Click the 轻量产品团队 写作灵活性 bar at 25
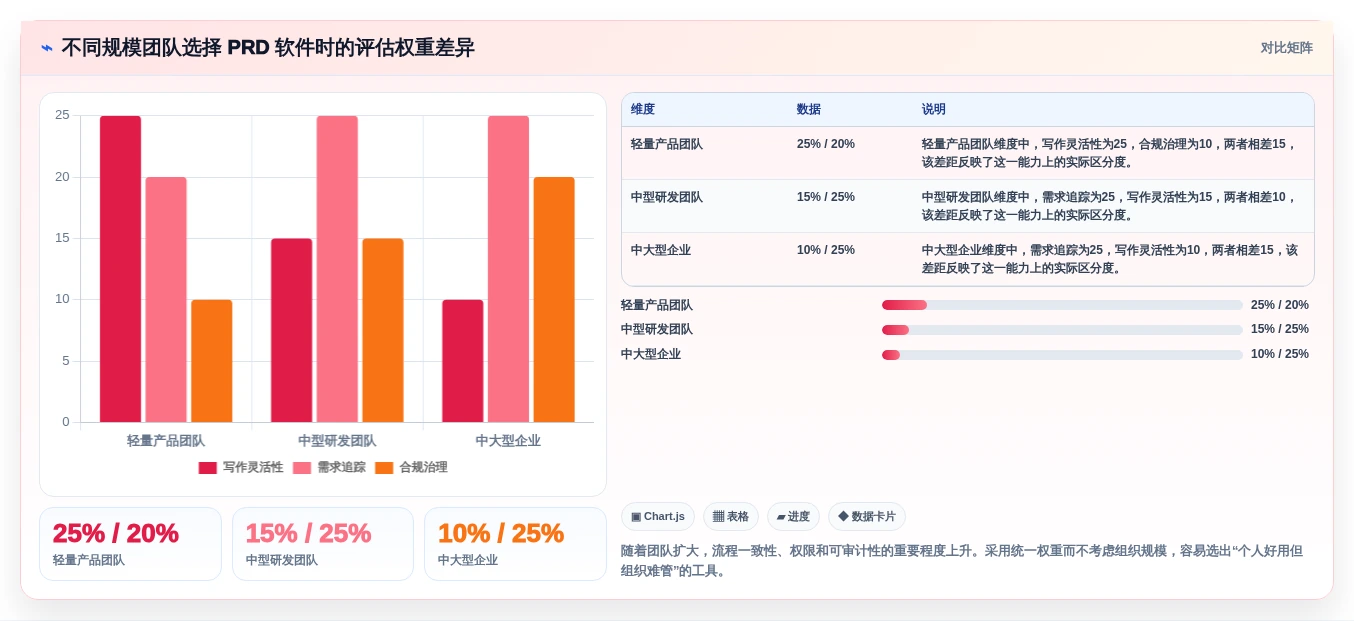Image resolution: width=1354 pixels, height=621 pixels. [120, 269]
